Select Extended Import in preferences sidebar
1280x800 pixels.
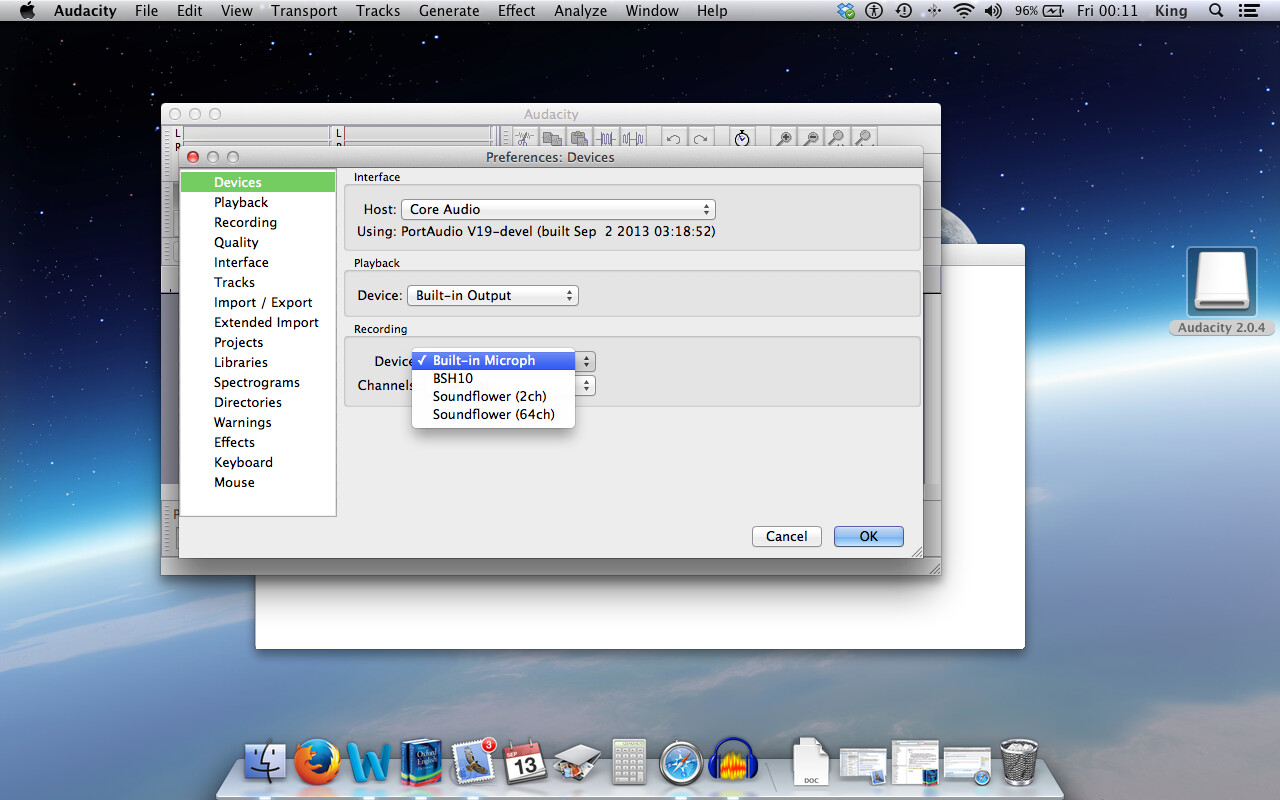pos(258,322)
